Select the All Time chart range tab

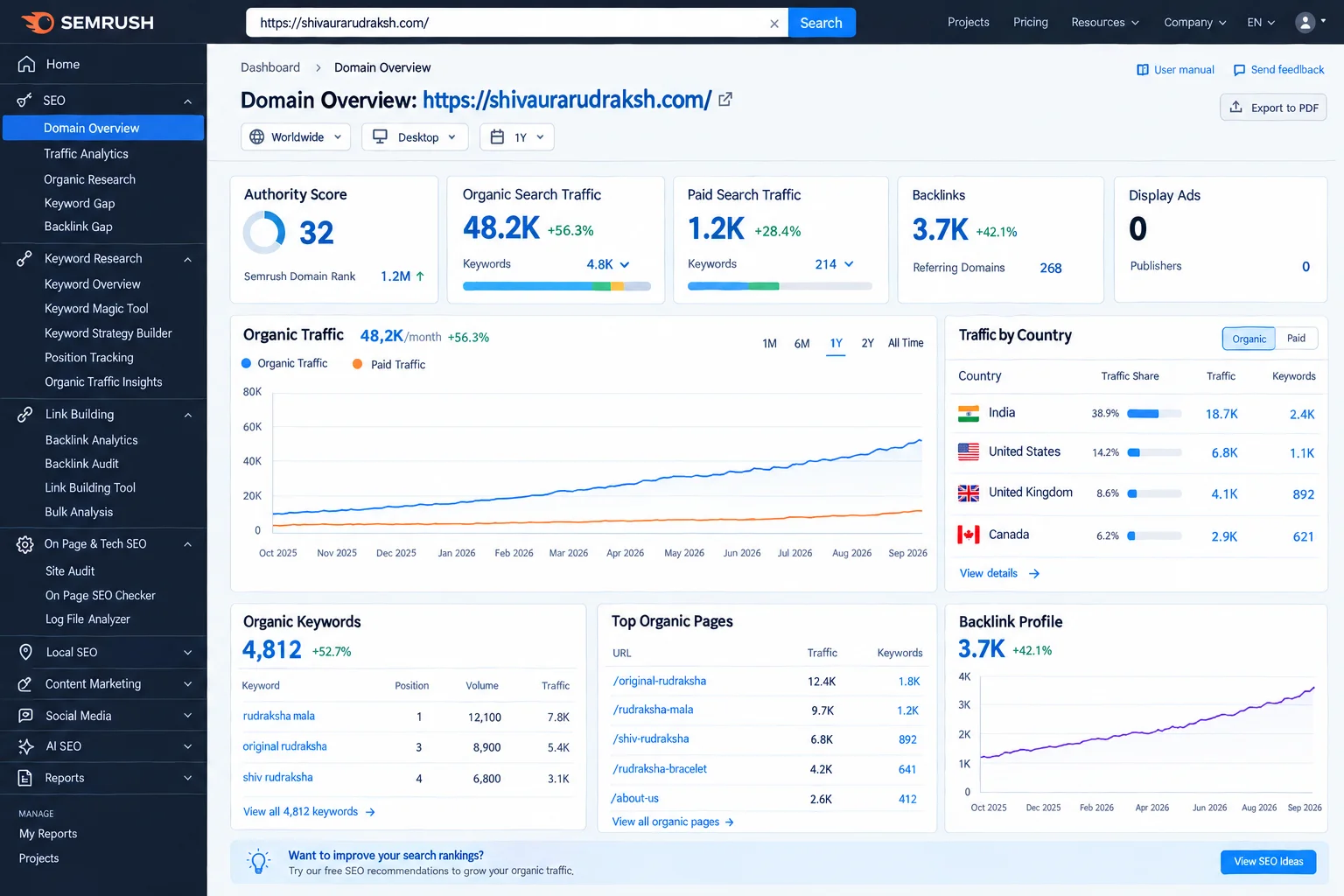coord(906,343)
